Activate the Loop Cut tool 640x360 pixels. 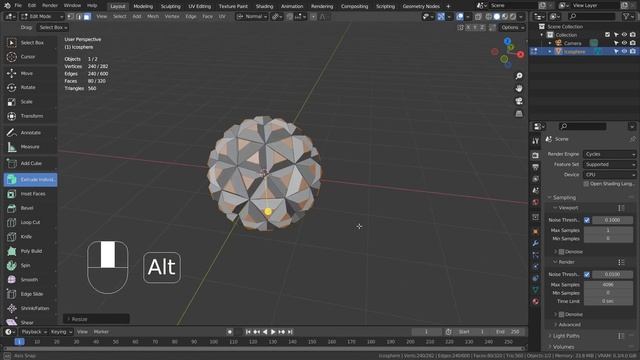(x=31, y=222)
